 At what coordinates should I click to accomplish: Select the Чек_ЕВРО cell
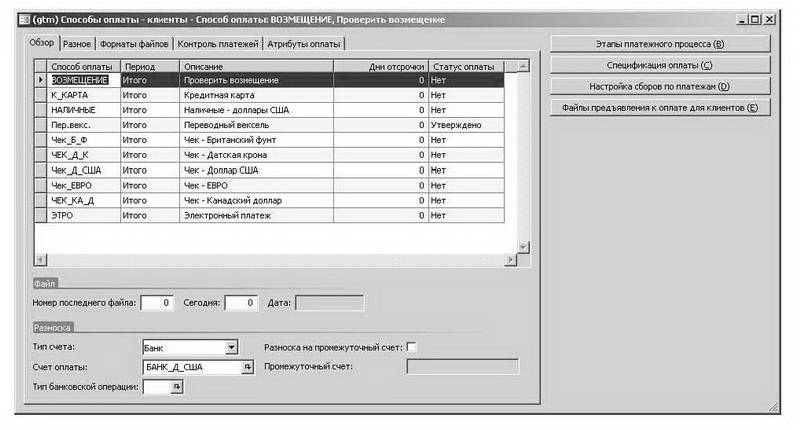tap(84, 186)
